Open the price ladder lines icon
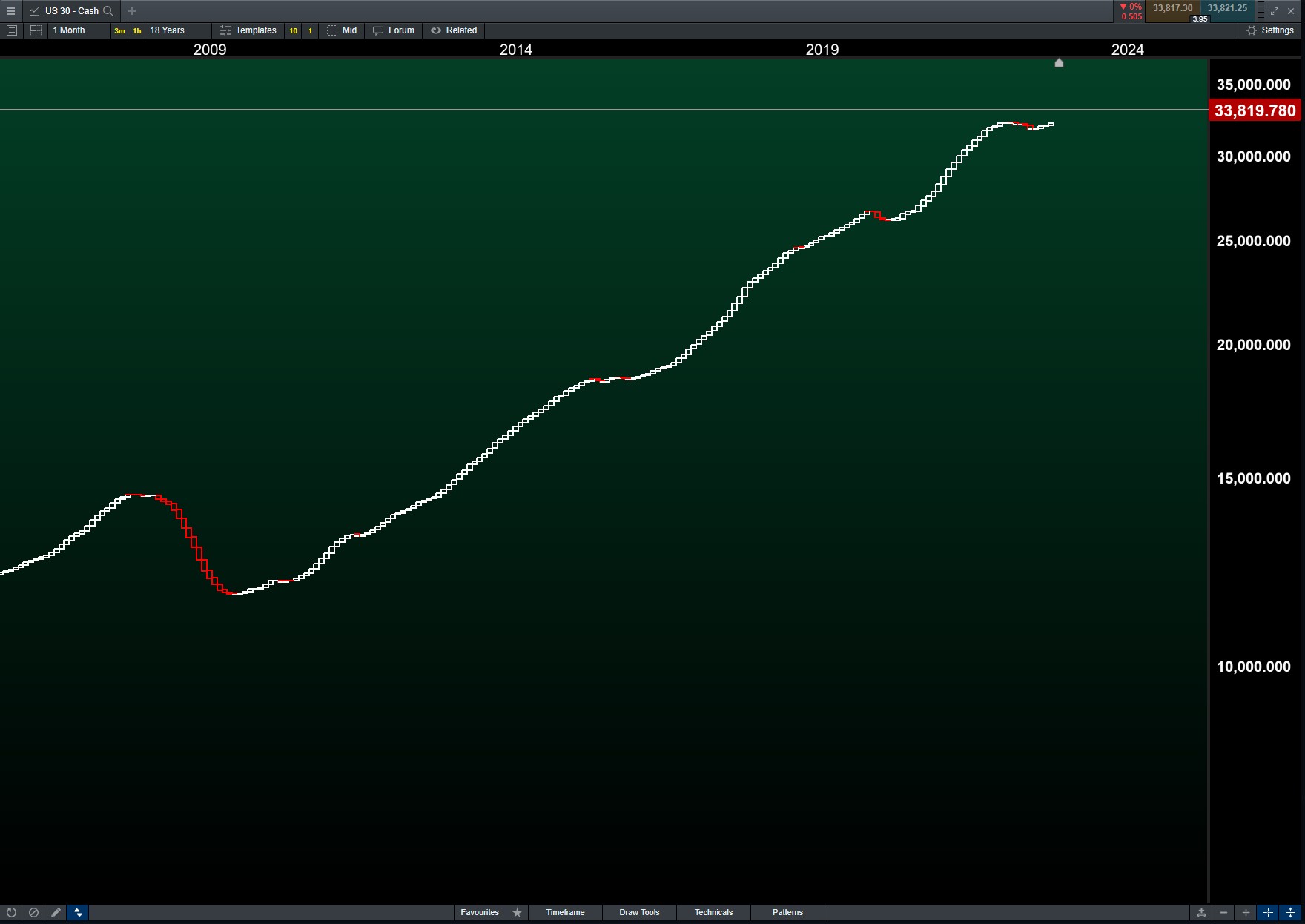 point(1261,11)
